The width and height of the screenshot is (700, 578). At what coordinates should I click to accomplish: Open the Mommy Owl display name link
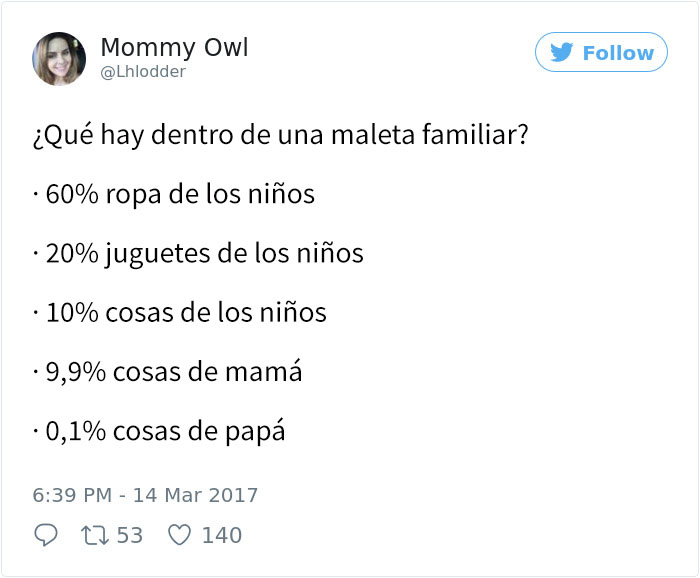click(x=174, y=48)
